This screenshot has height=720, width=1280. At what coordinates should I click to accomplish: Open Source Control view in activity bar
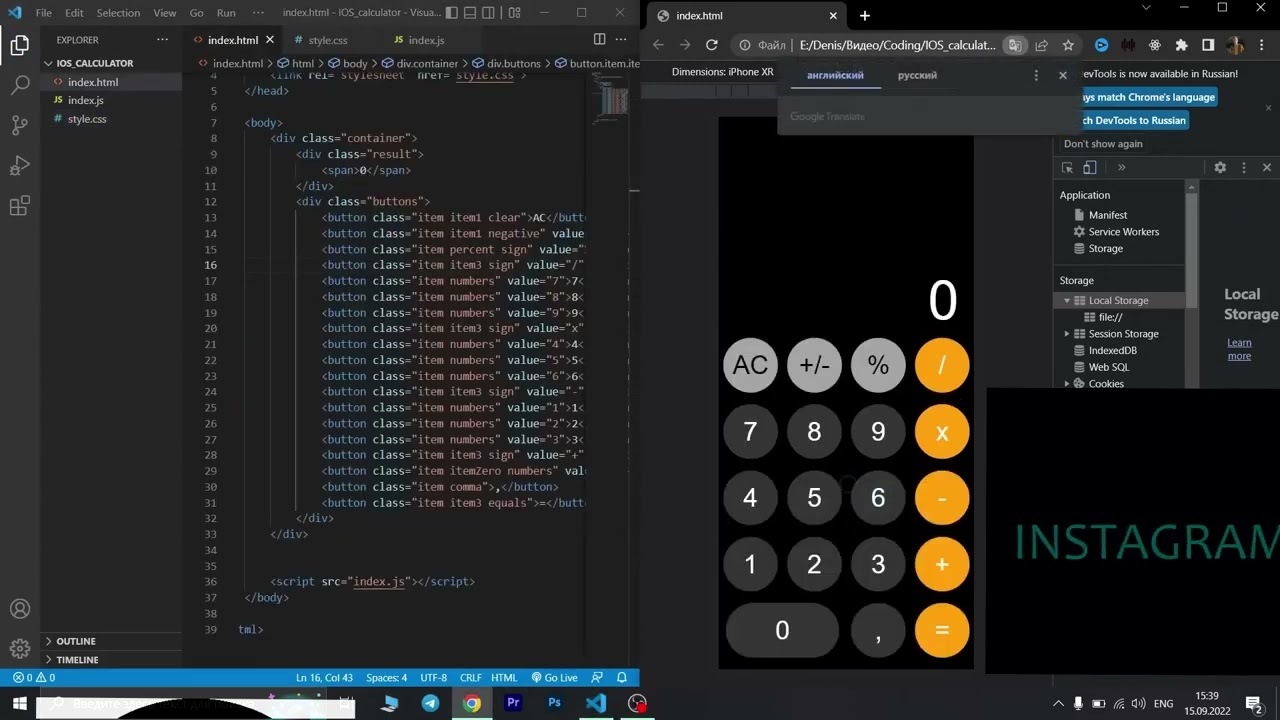(x=19, y=125)
